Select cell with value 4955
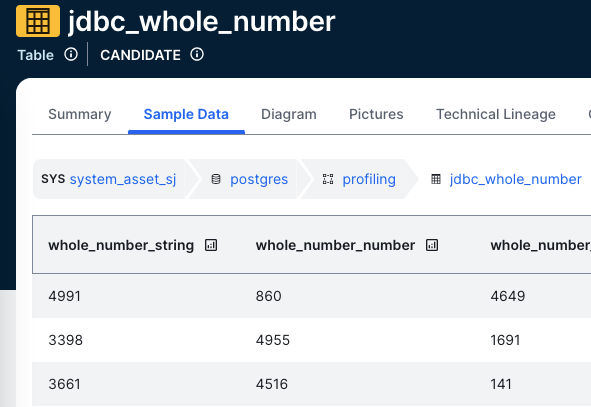Viewport: 591px width, 407px height. 273,340
